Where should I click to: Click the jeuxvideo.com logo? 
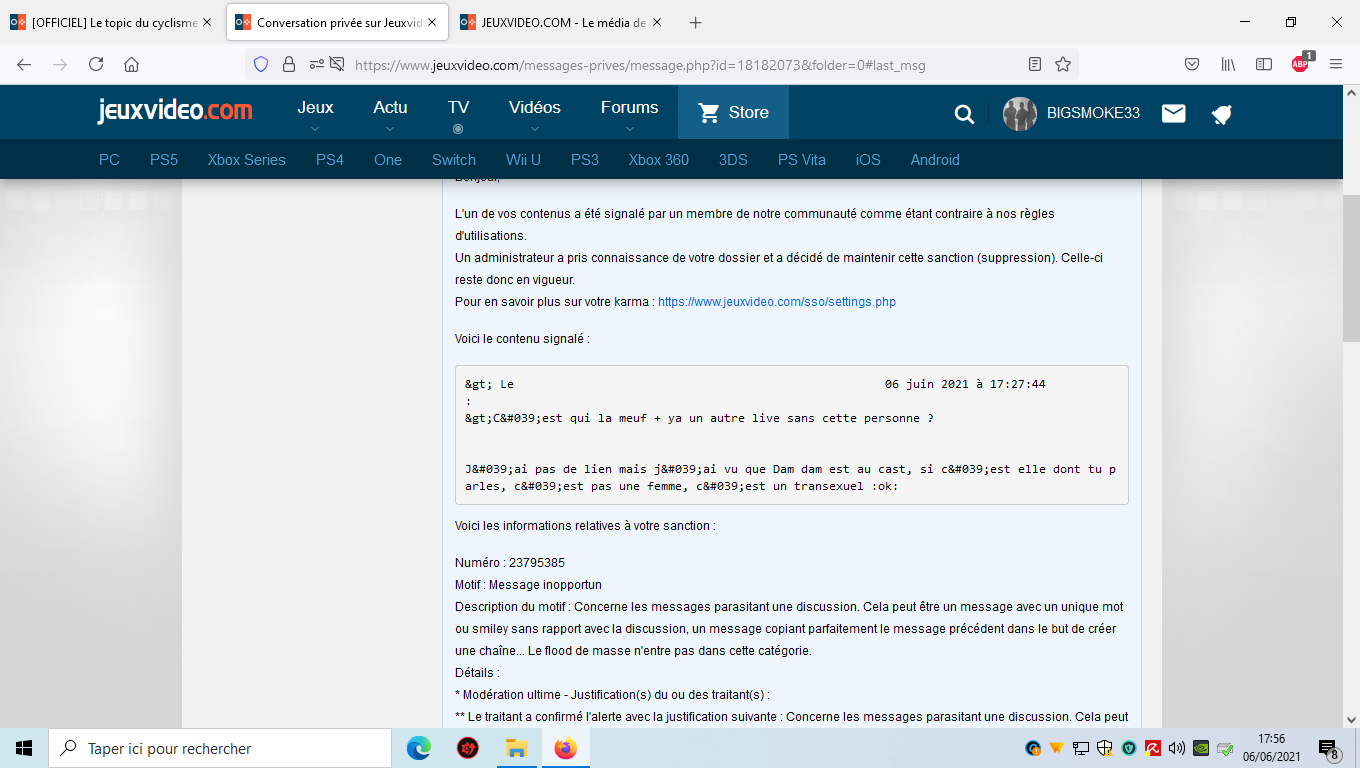[175, 110]
